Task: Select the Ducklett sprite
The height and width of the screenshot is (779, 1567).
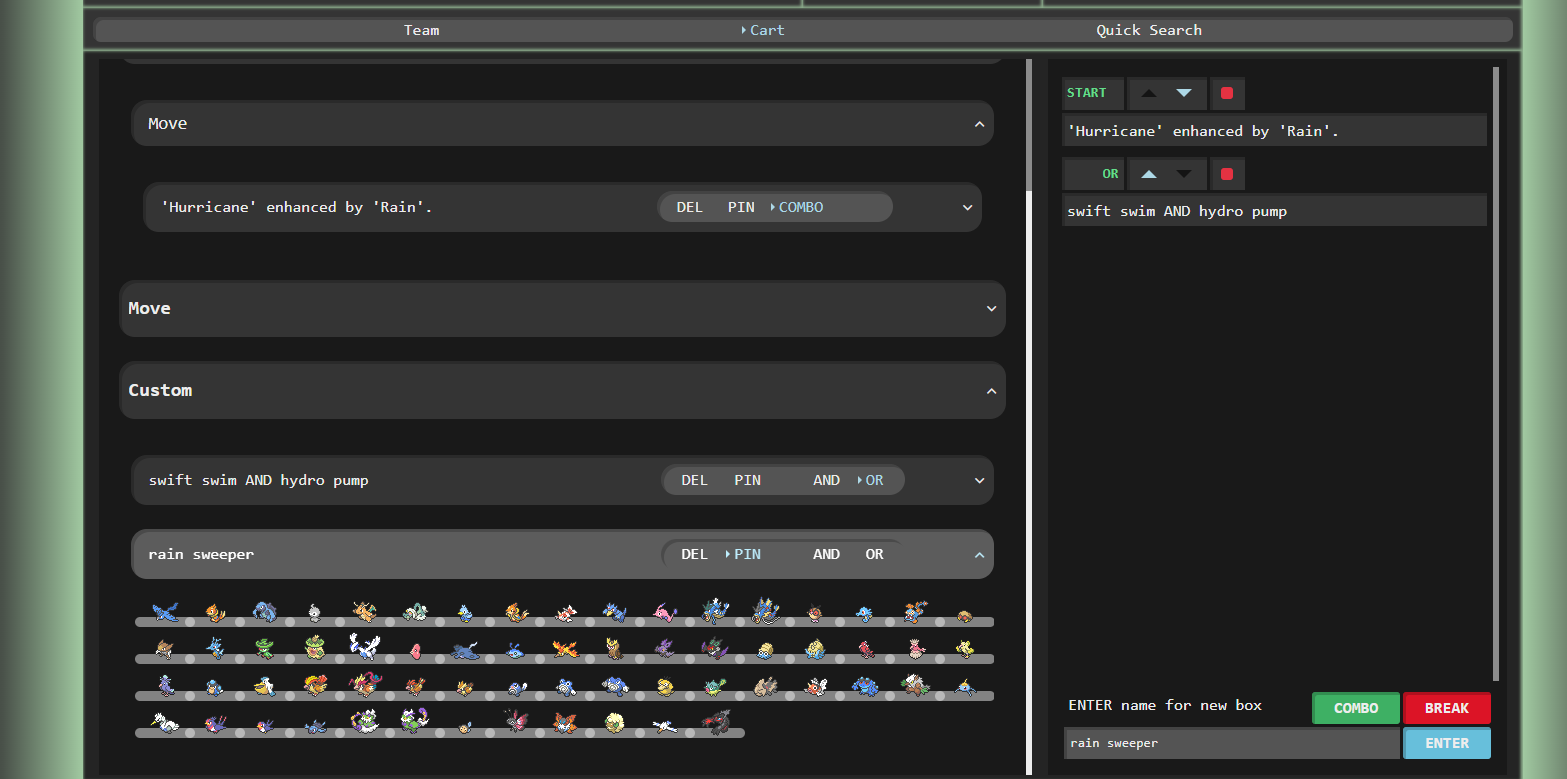Action: 465,612
